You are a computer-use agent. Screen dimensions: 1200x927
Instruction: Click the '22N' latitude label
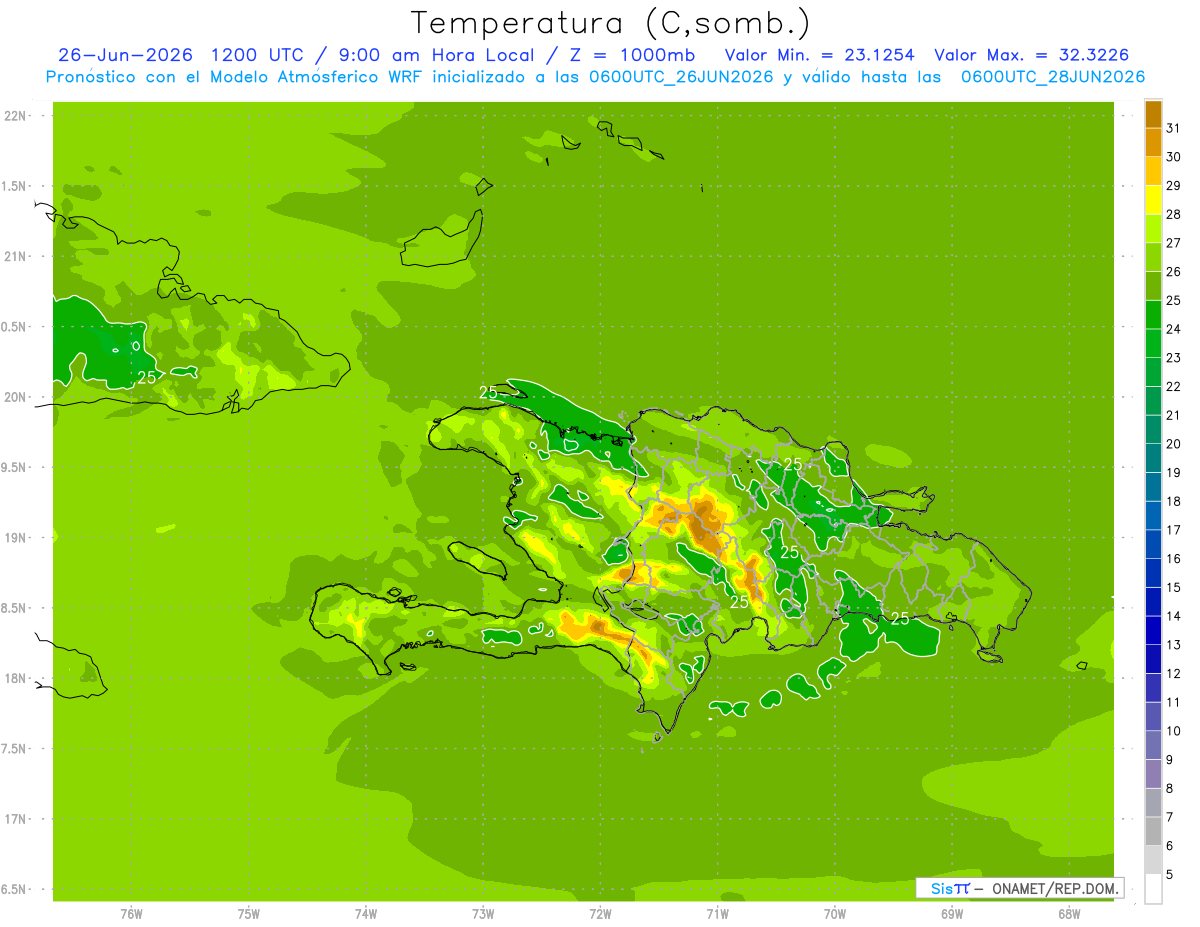click(x=16, y=116)
